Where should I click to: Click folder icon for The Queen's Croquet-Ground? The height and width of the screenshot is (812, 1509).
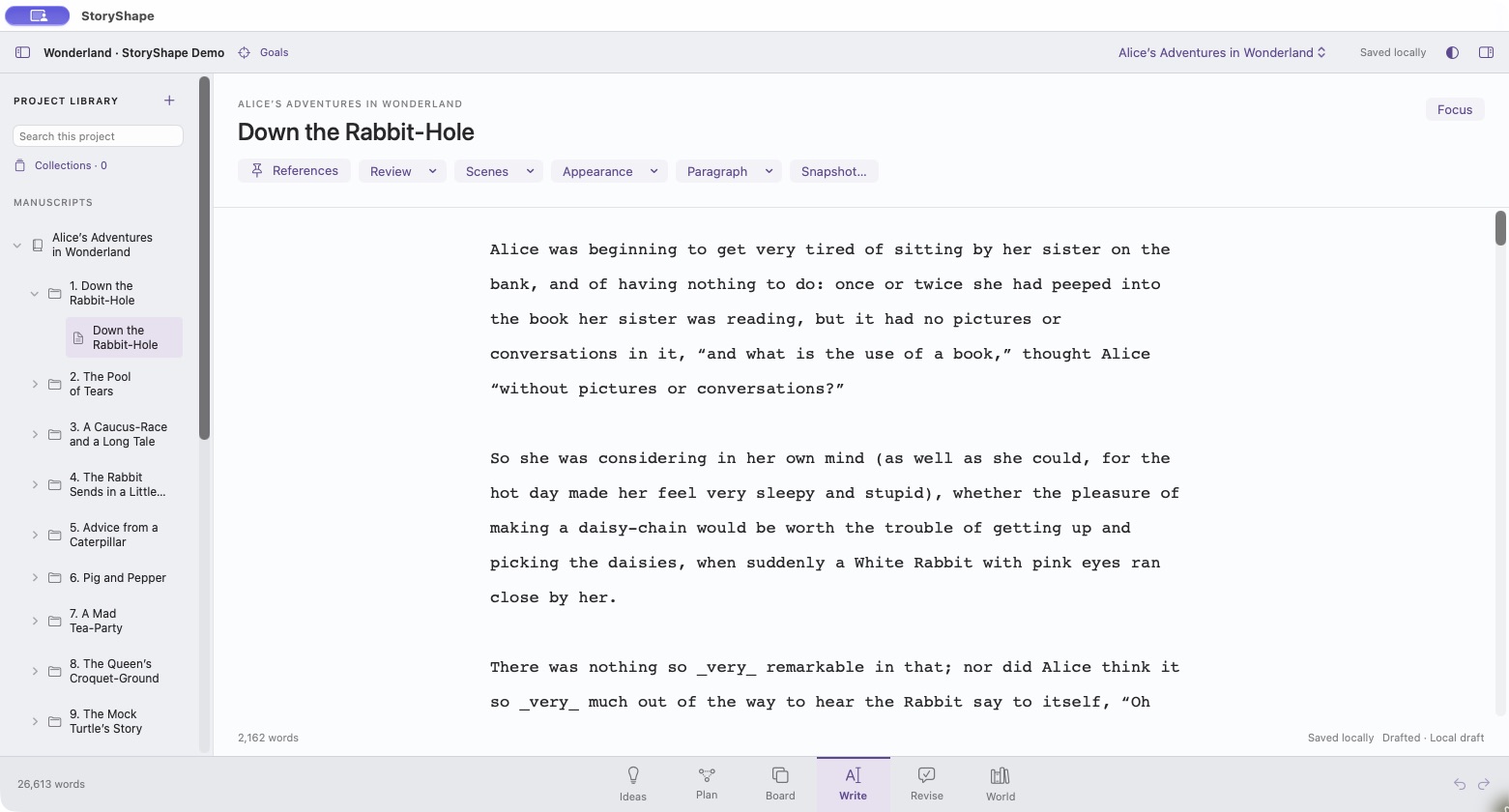click(55, 671)
